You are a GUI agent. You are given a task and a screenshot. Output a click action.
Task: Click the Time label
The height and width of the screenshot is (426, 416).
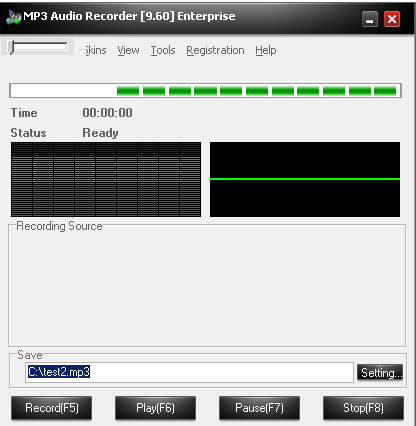click(x=24, y=113)
